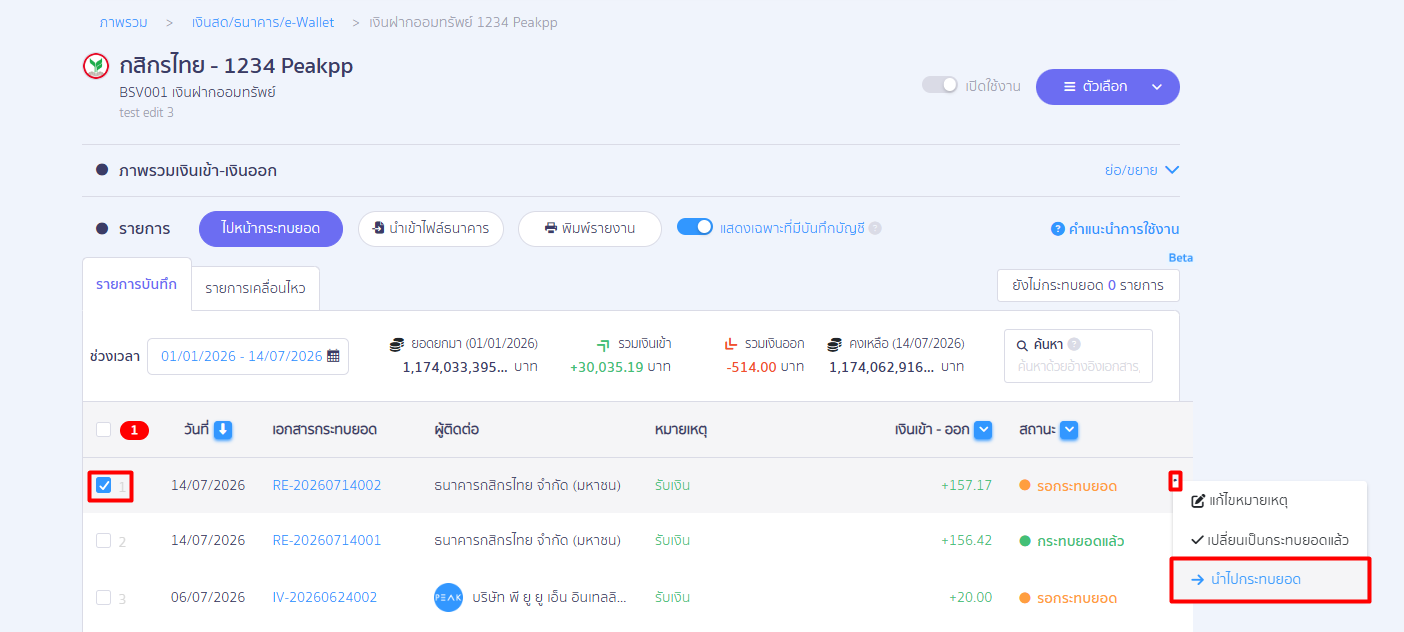Switch to รายการเคลื่อนไหว tab

pos(255,288)
